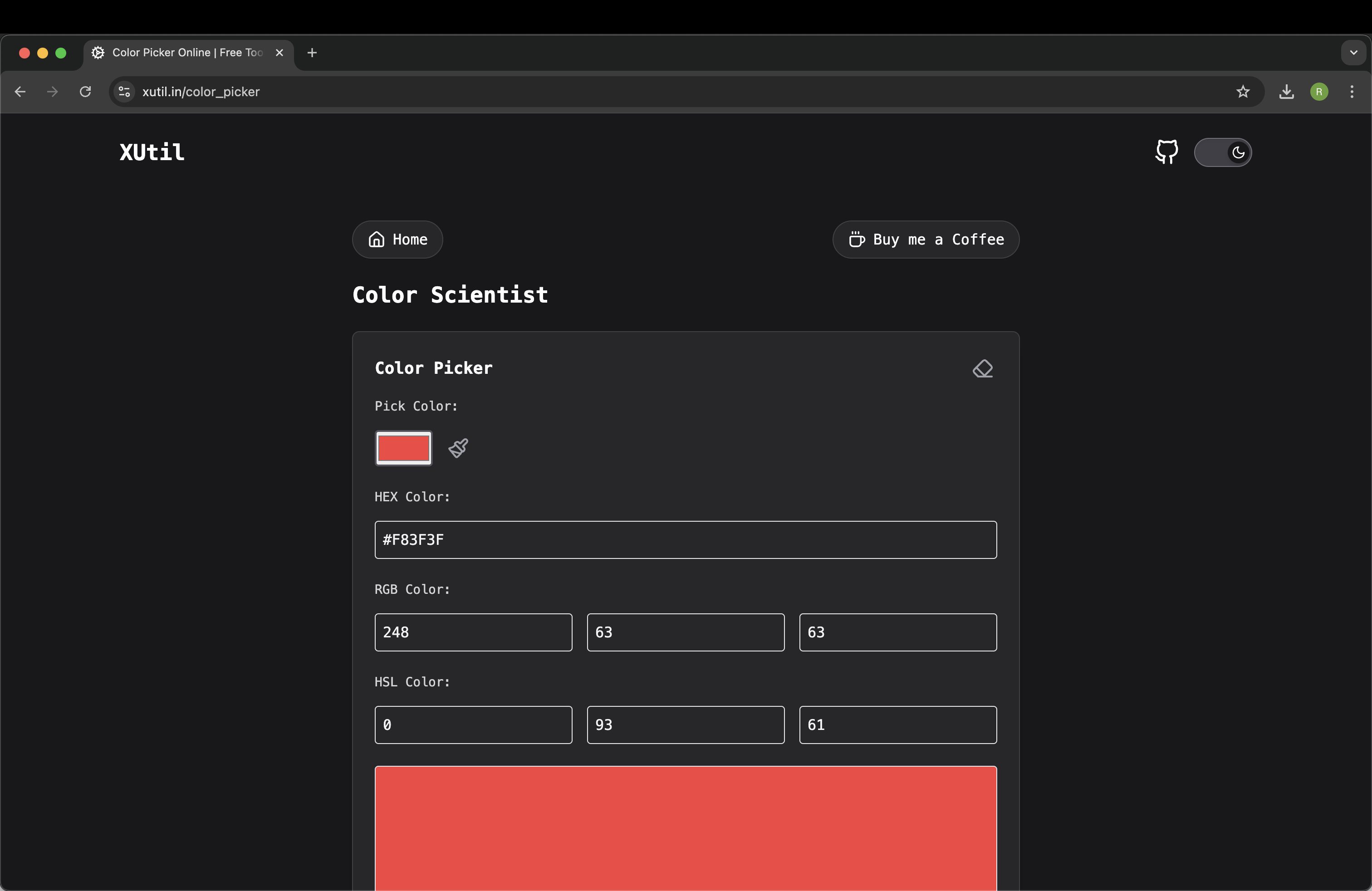Click the Color Picker panel title

(433, 368)
